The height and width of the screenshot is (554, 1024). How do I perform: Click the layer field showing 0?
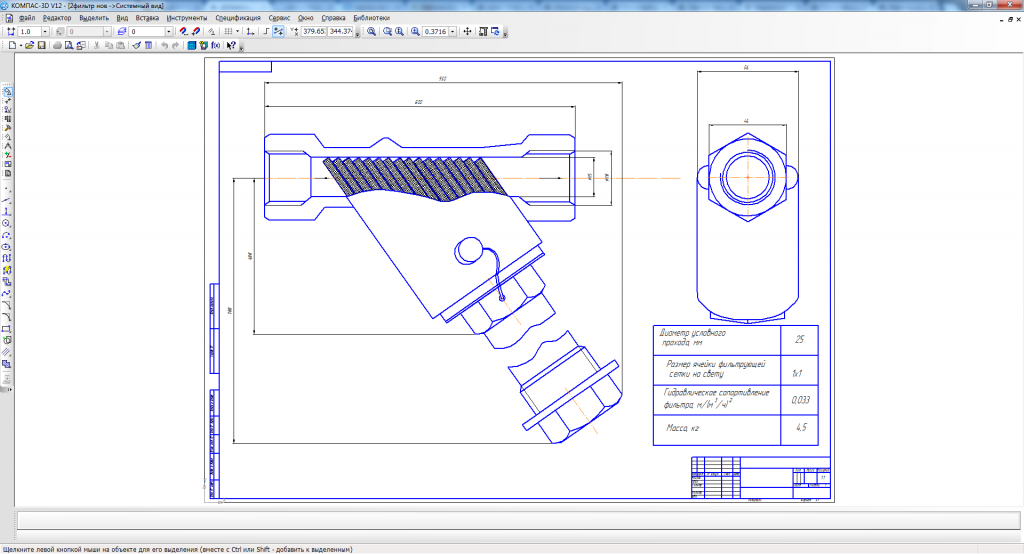click(147, 31)
